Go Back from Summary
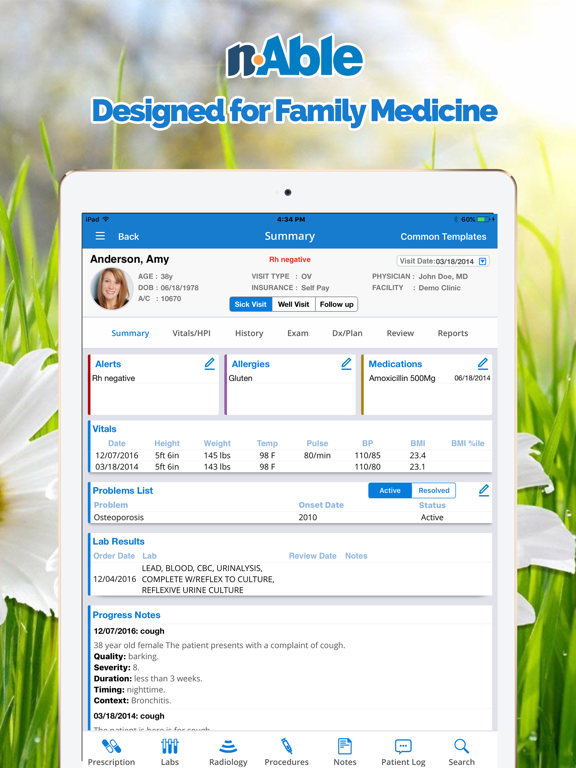The width and height of the screenshot is (576, 768). (x=128, y=237)
